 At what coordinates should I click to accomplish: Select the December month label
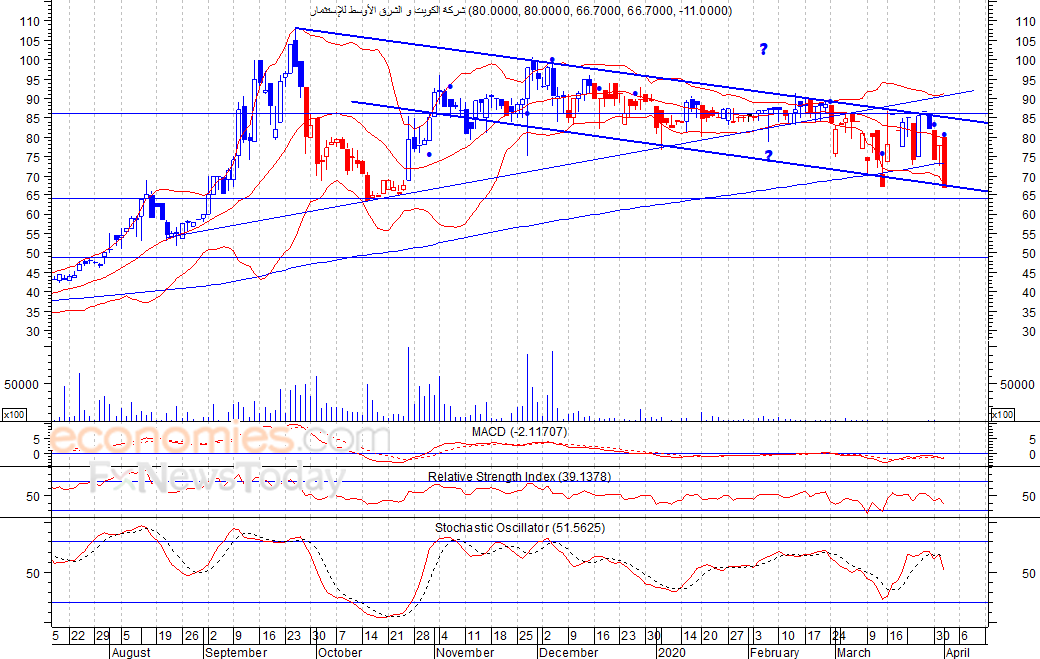coord(568,652)
